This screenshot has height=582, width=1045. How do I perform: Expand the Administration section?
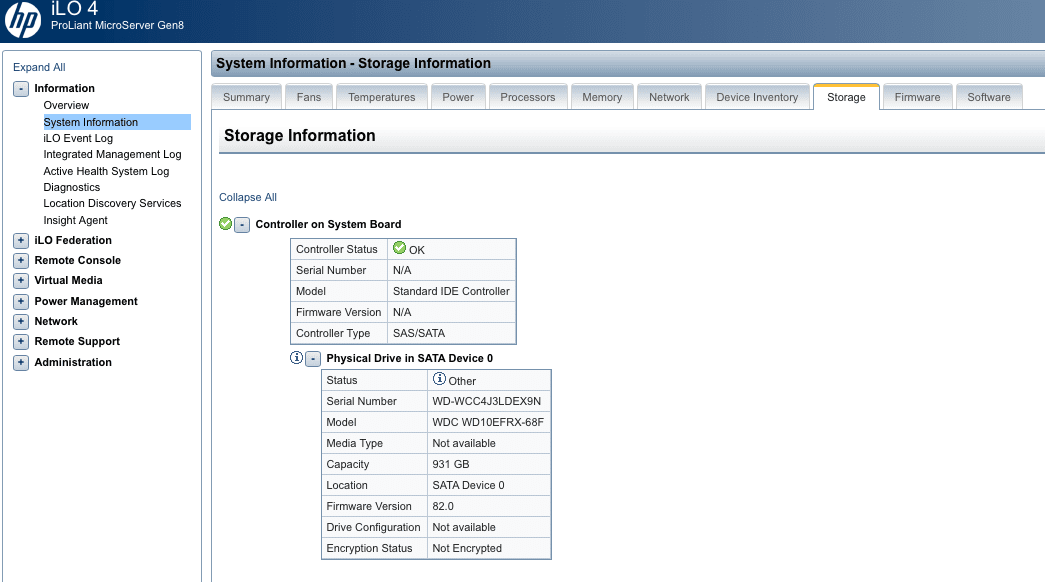(21, 363)
